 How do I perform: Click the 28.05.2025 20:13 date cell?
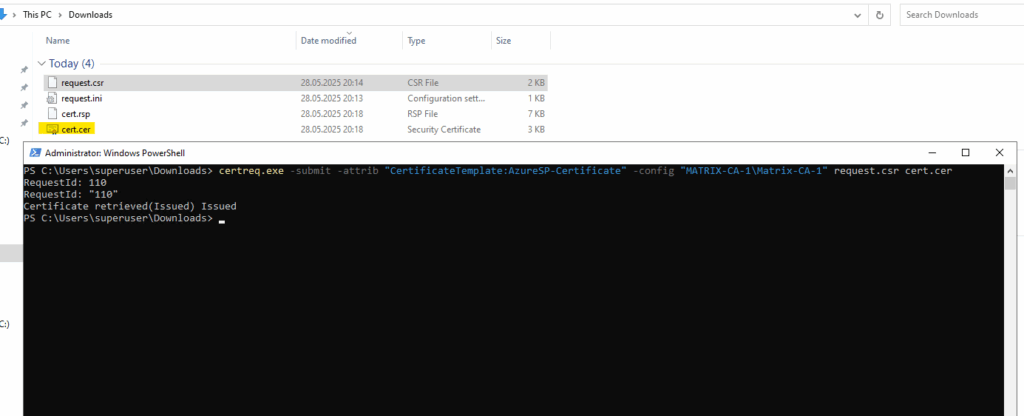pyautogui.click(x=332, y=99)
